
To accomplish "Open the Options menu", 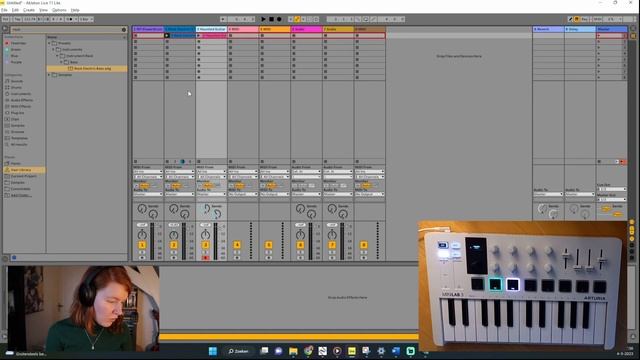I will (59, 10).
